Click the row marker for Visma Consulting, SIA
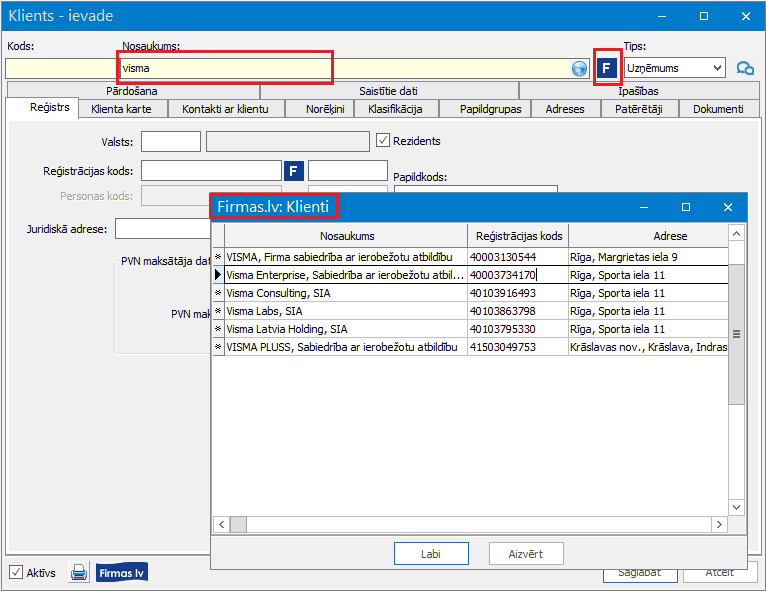Screen dimensions: 766x595 [218, 293]
